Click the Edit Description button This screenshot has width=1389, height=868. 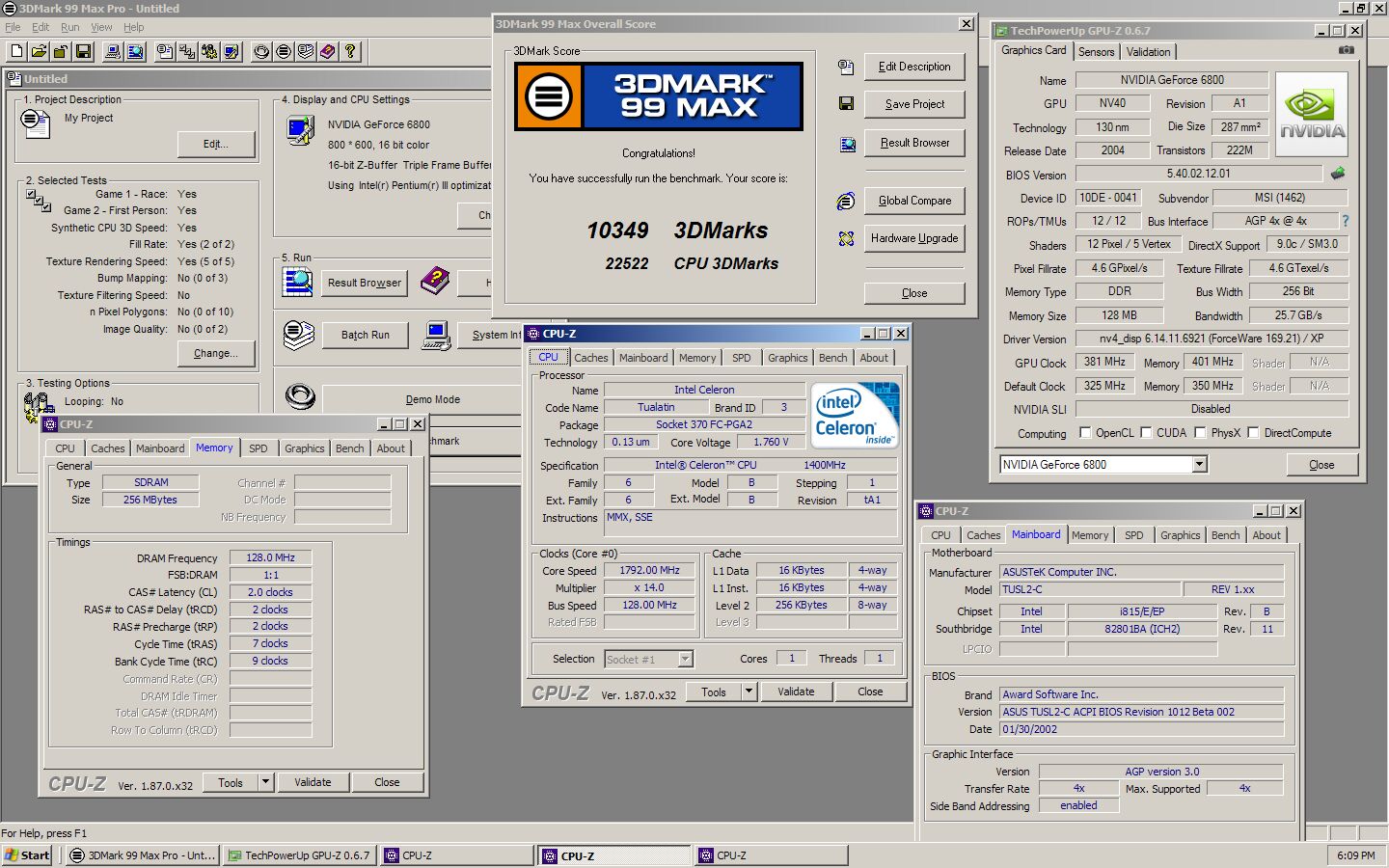(914, 67)
